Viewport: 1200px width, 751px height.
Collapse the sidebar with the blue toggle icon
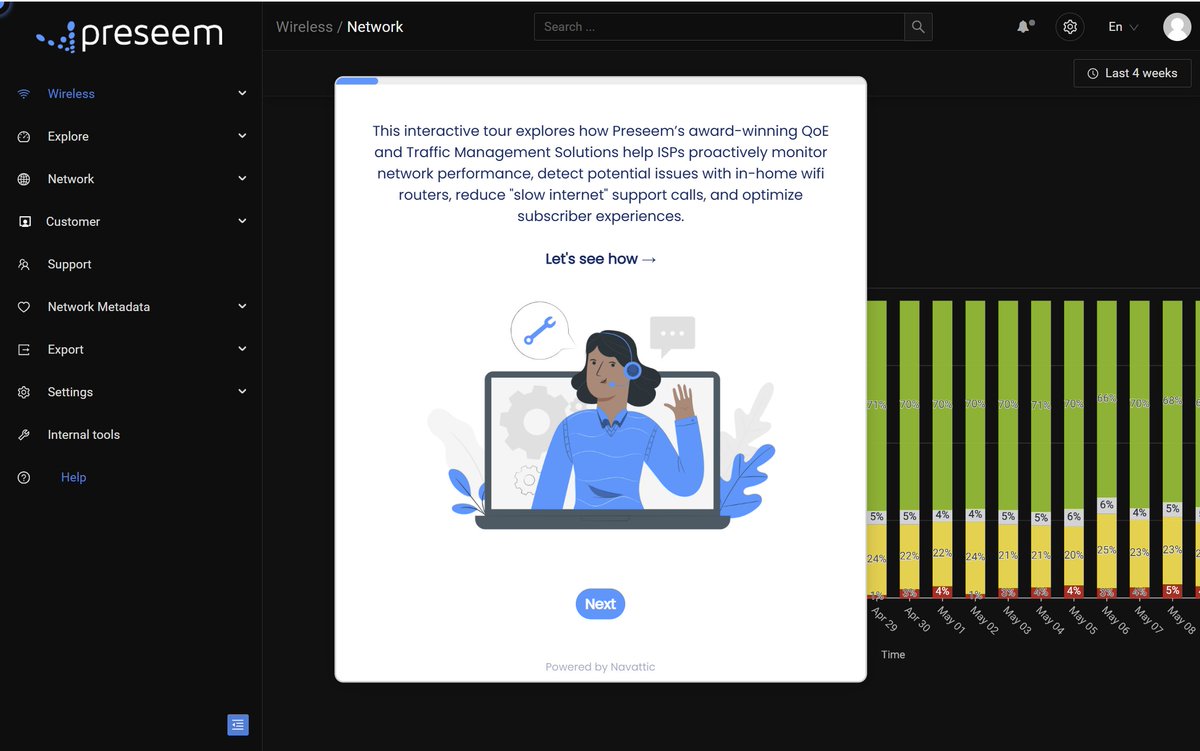click(x=238, y=725)
